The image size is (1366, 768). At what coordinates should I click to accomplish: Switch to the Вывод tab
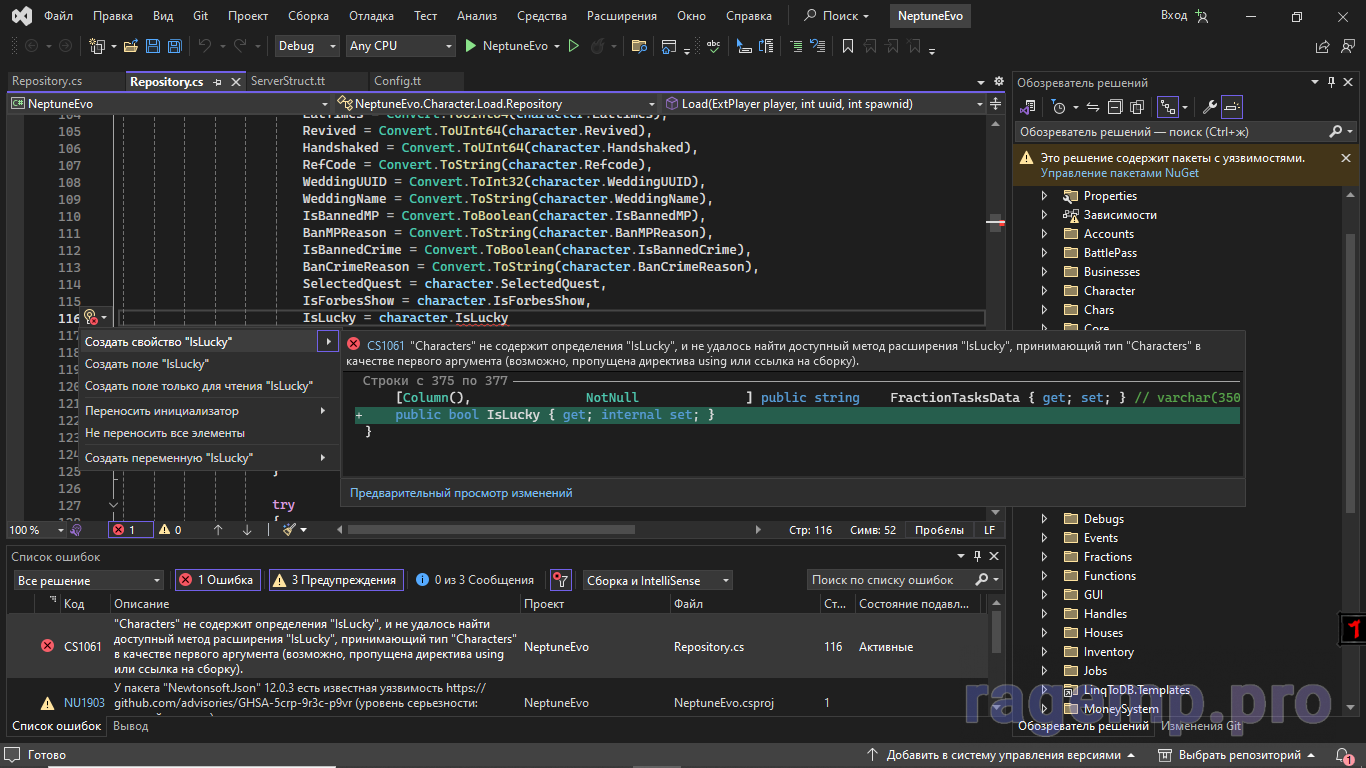(130, 726)
